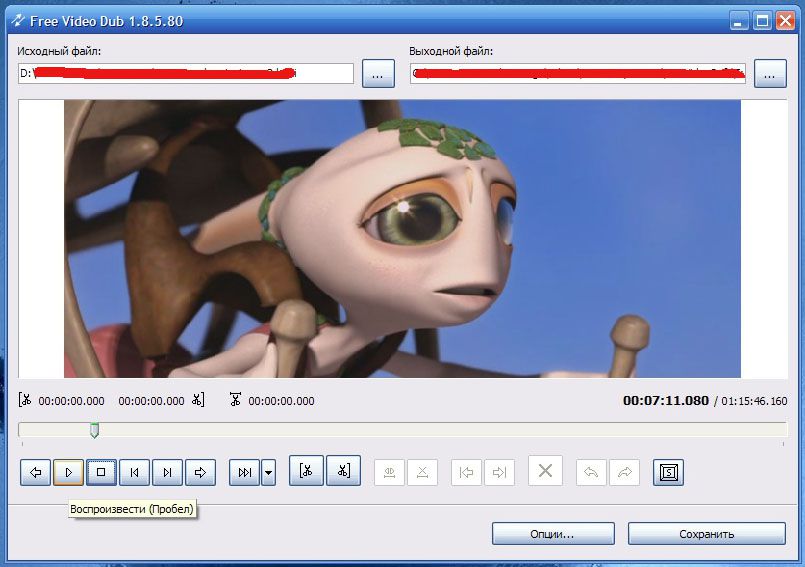Jump to previous frame button
This screenshot has height=567, width=805.
tap(134, 472)
